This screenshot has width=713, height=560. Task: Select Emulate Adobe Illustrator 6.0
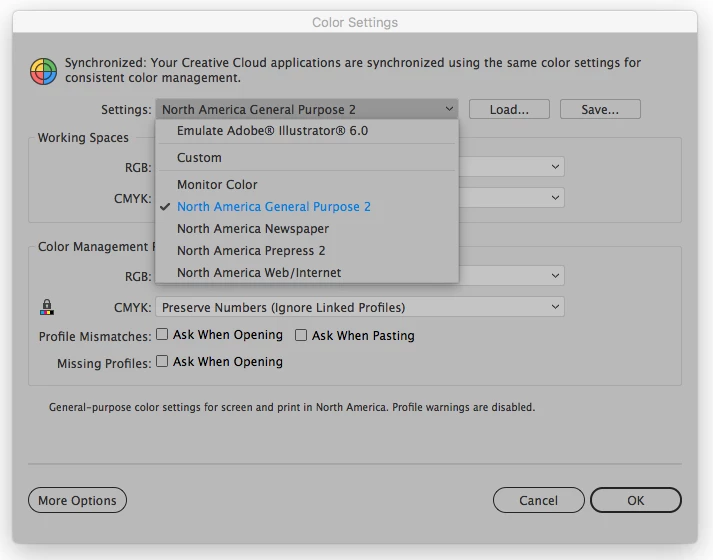[x=306, y=131]
